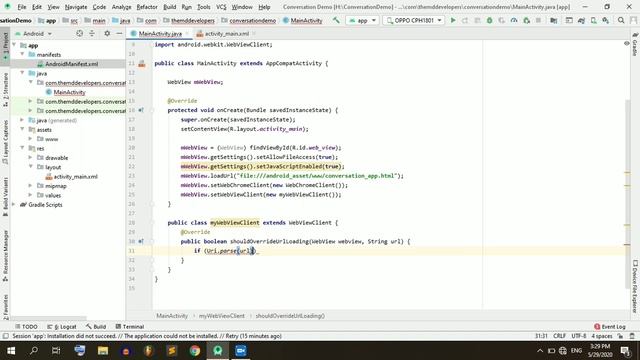Open Project panel gear settings
640x360 pixels.
tap(107, 33)
